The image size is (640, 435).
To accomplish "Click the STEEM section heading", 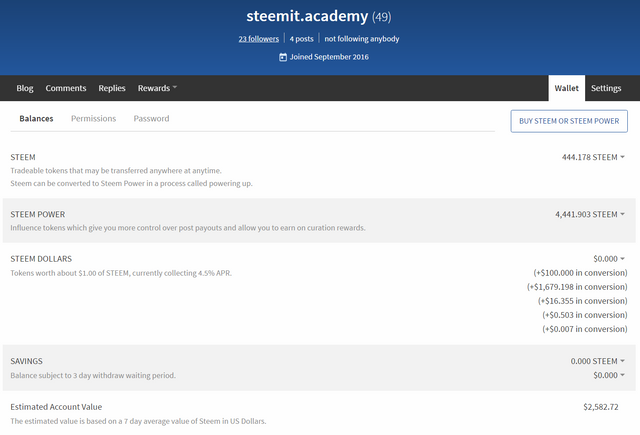I will 23,157.
